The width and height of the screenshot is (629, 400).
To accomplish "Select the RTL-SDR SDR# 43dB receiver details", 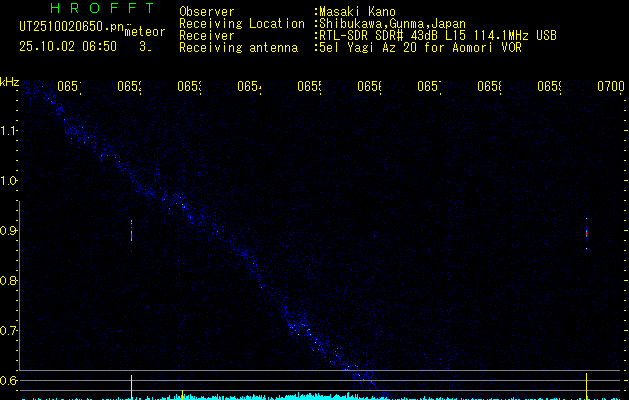I will [438, 36].
